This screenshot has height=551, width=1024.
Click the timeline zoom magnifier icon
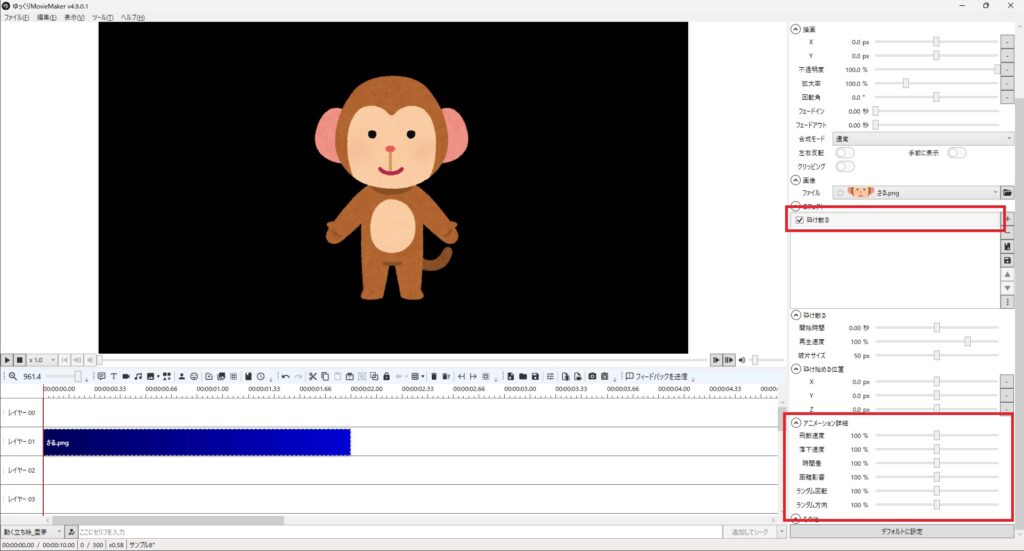[x=12, y=376]
